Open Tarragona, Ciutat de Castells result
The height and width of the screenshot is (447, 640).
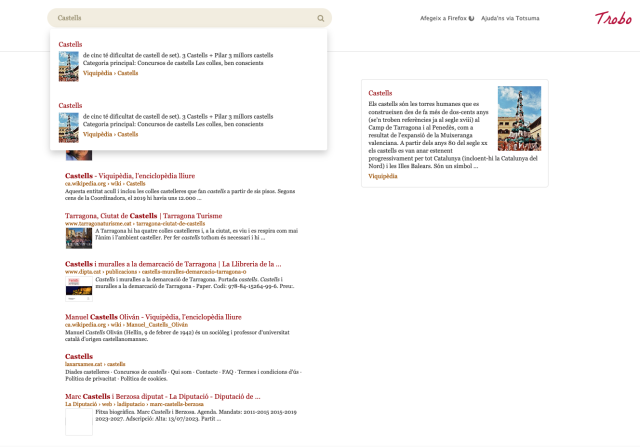point(143,216)
